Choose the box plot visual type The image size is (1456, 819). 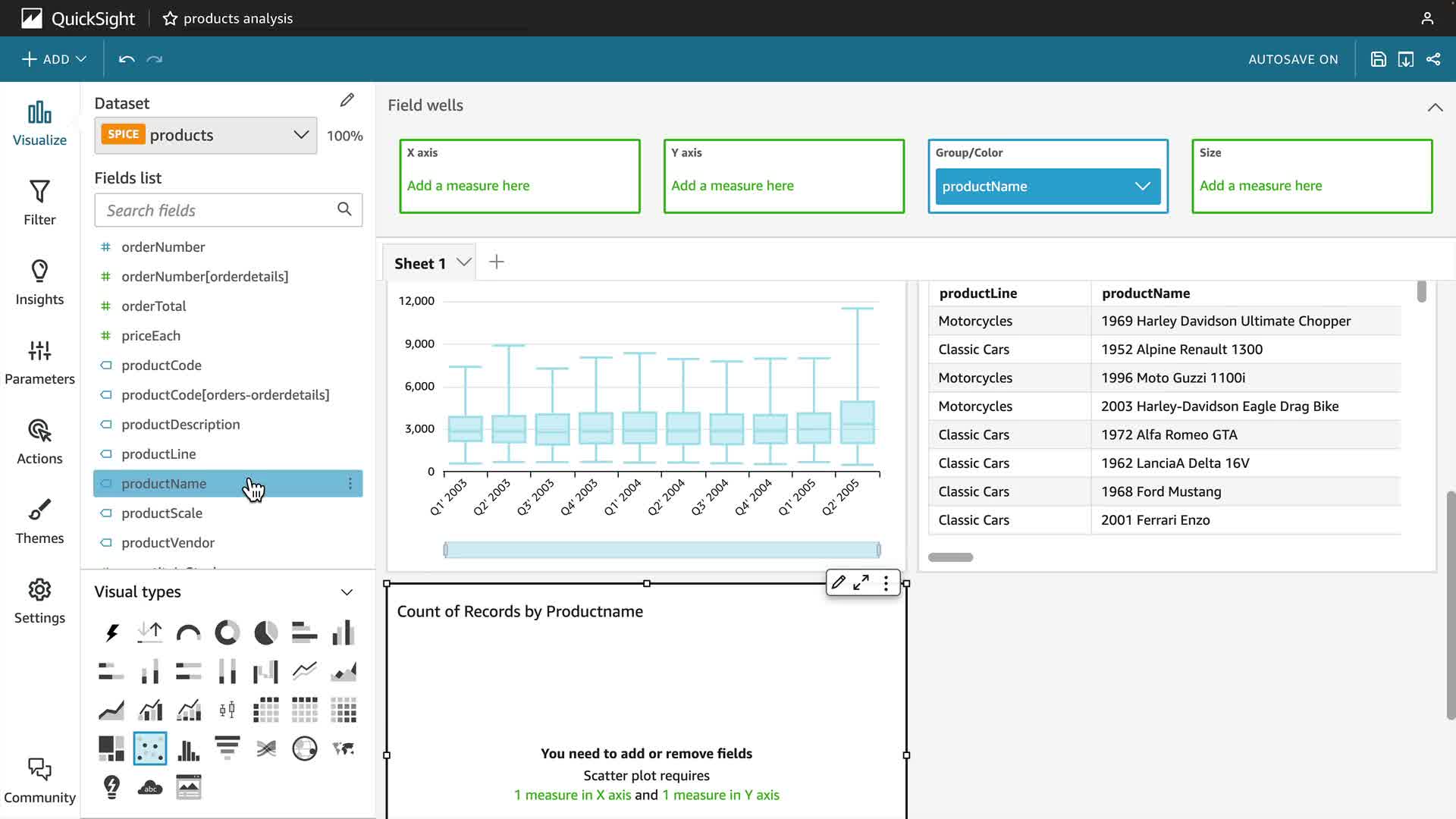coord(227,710)
